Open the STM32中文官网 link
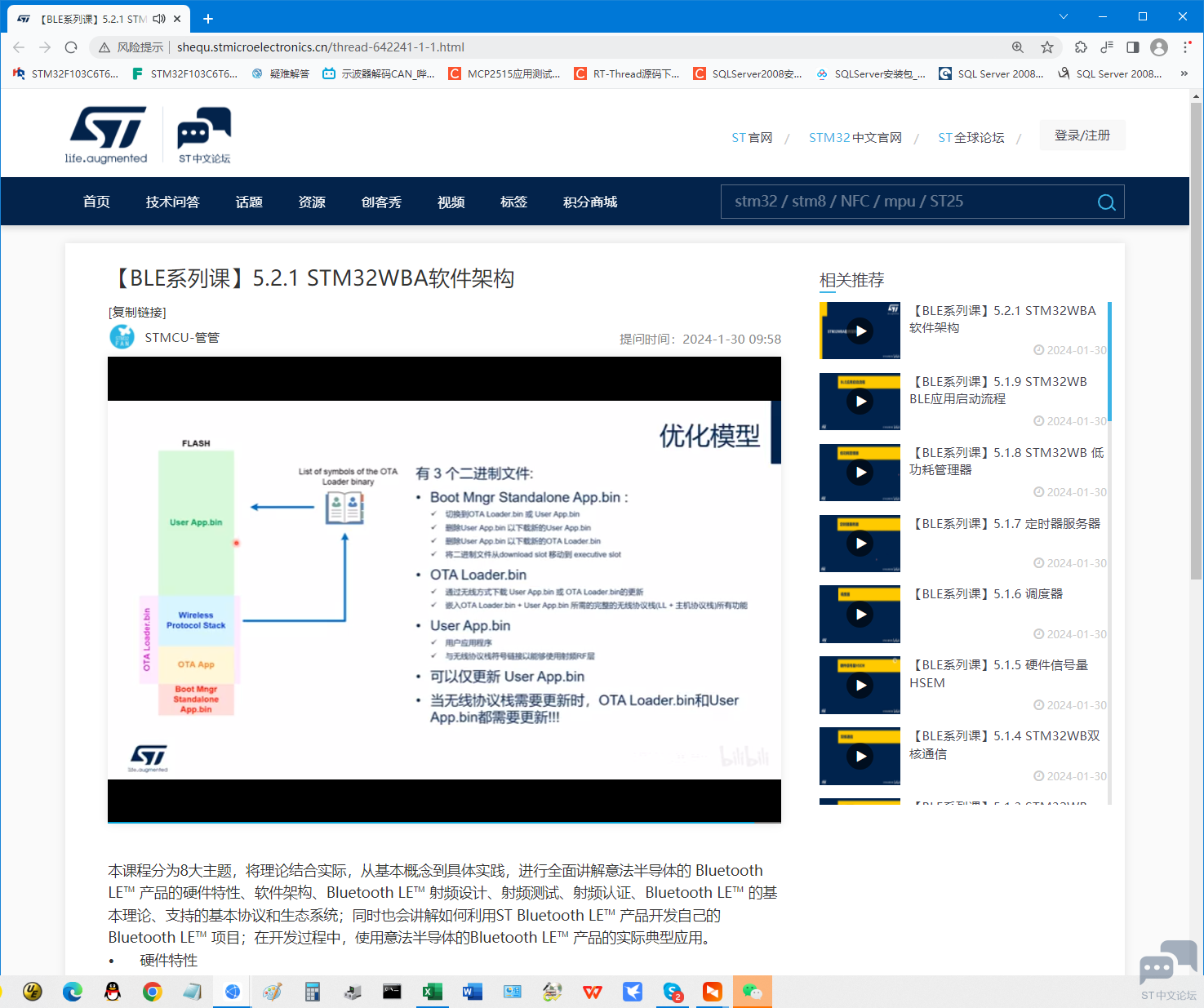This screenshot has height=1008, width=1204. [855, 137]
